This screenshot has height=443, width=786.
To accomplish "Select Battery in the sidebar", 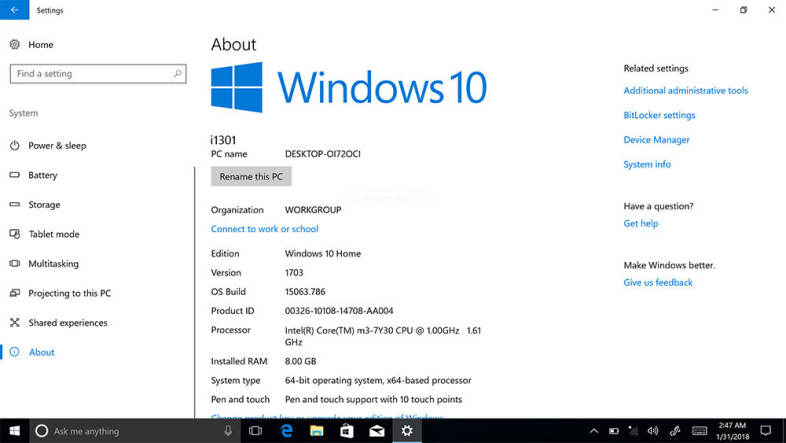I will coord(42,175).
